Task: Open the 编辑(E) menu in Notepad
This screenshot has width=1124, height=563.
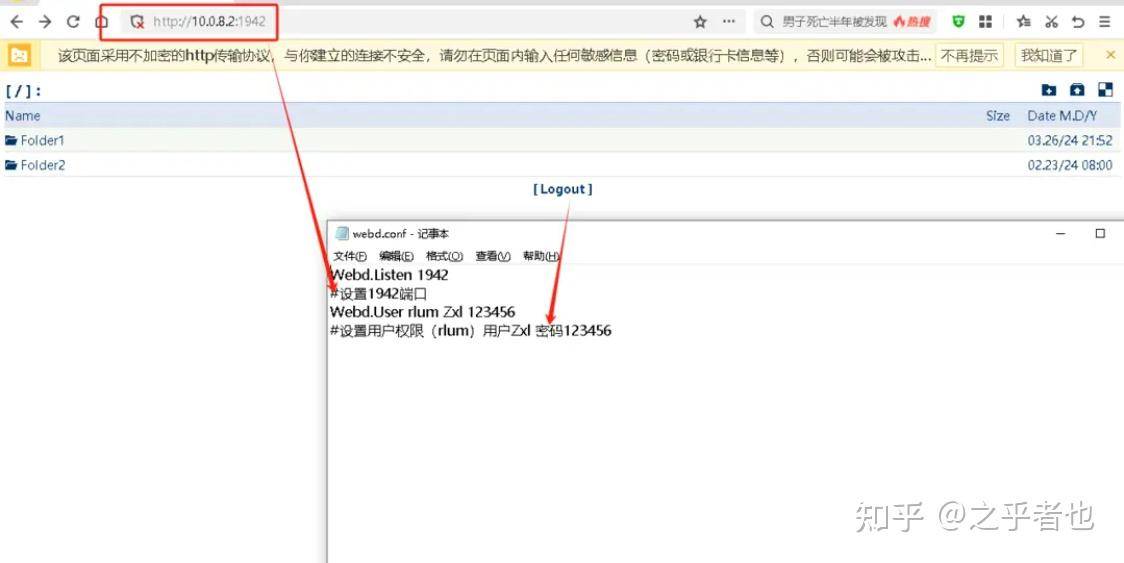Action: click(396, 256)
